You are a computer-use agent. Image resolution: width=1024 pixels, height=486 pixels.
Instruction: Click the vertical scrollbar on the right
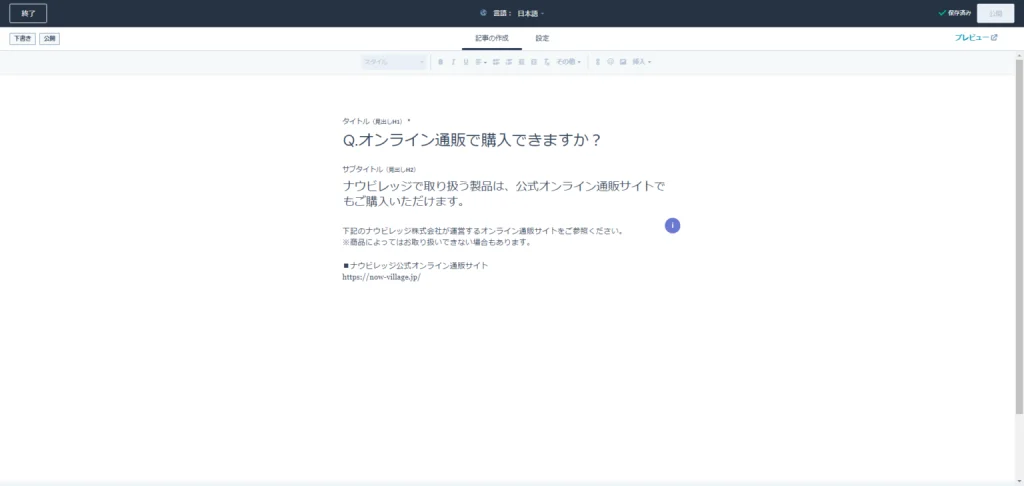(1019, 236)
